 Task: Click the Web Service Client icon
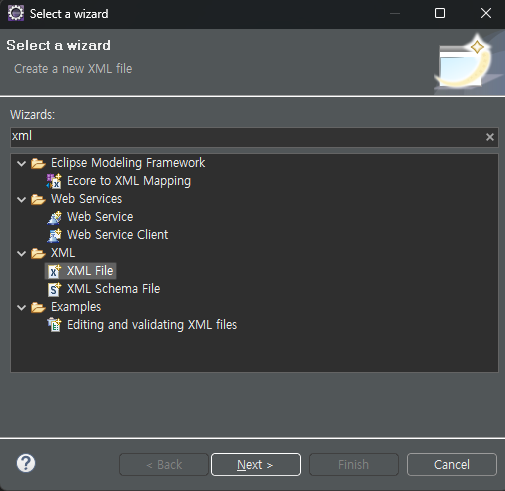(54, 235)
